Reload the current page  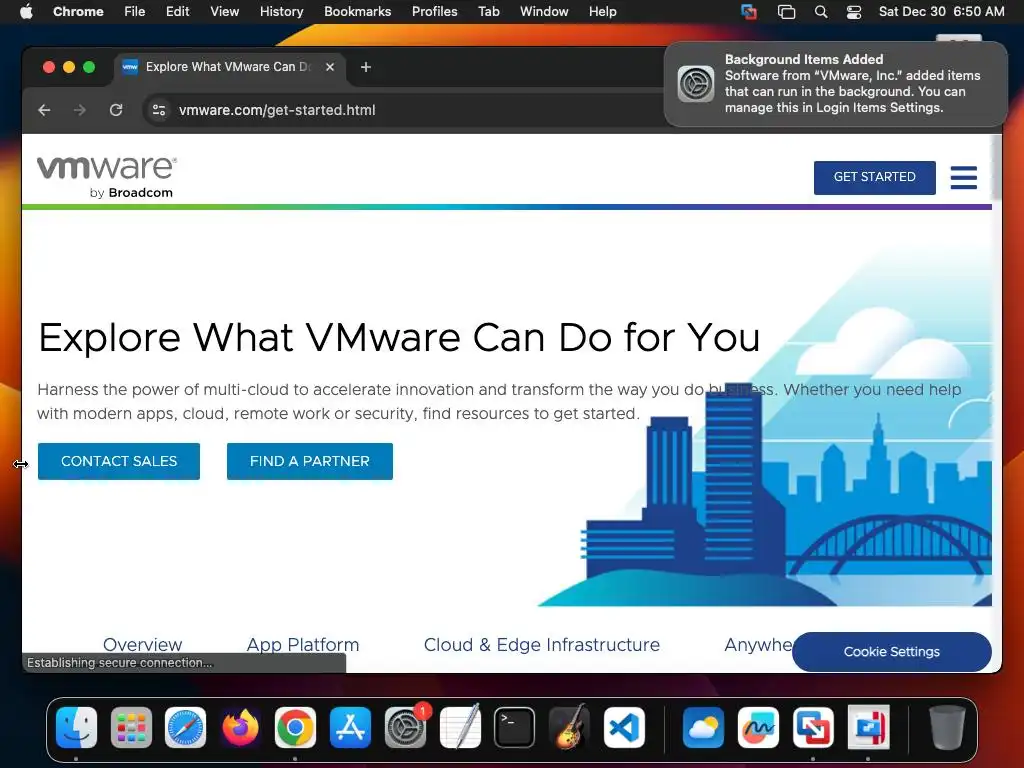[116, 110]
